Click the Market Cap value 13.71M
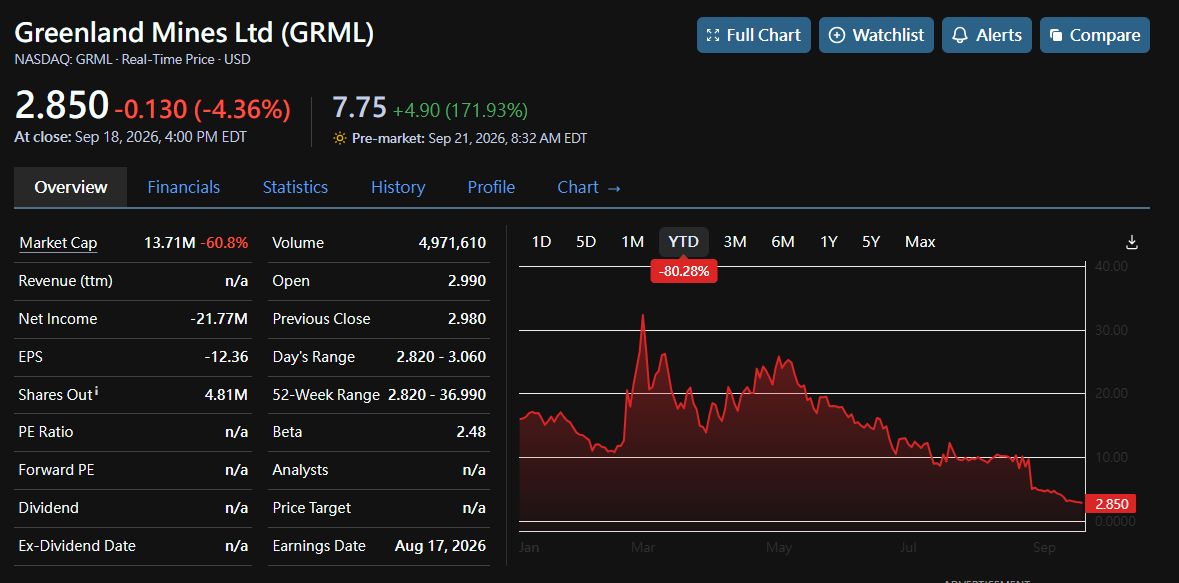1179x583 pixels. pyautogui.click(x=170, y=243)
